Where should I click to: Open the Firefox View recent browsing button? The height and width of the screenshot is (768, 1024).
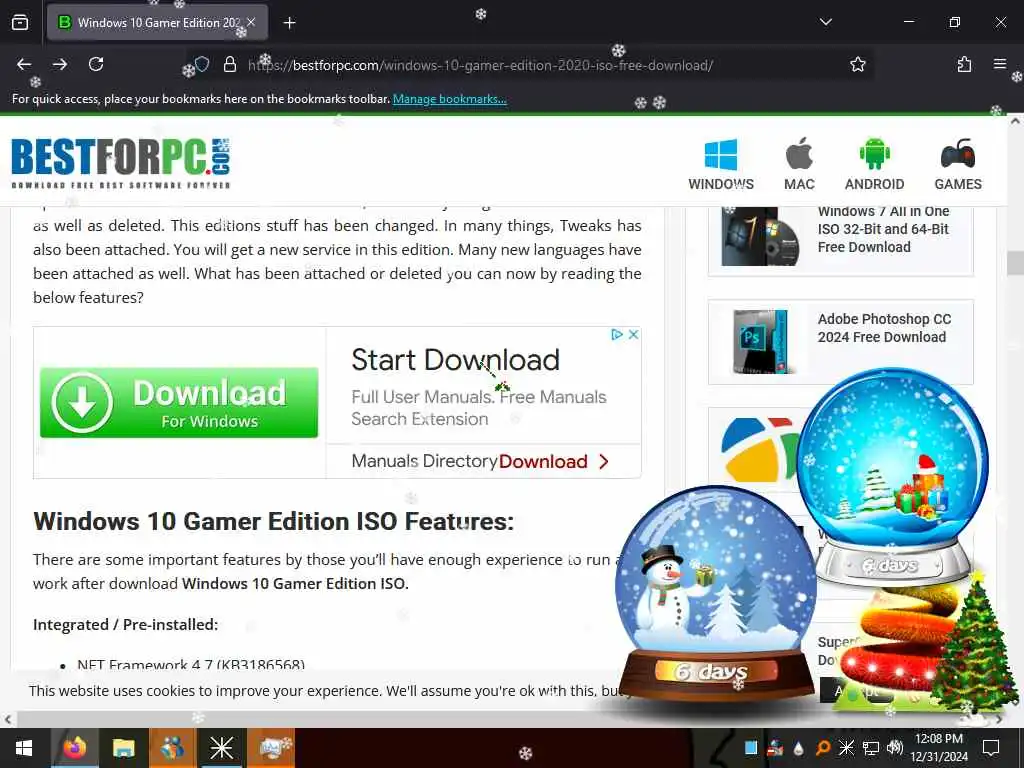[20, 23]
